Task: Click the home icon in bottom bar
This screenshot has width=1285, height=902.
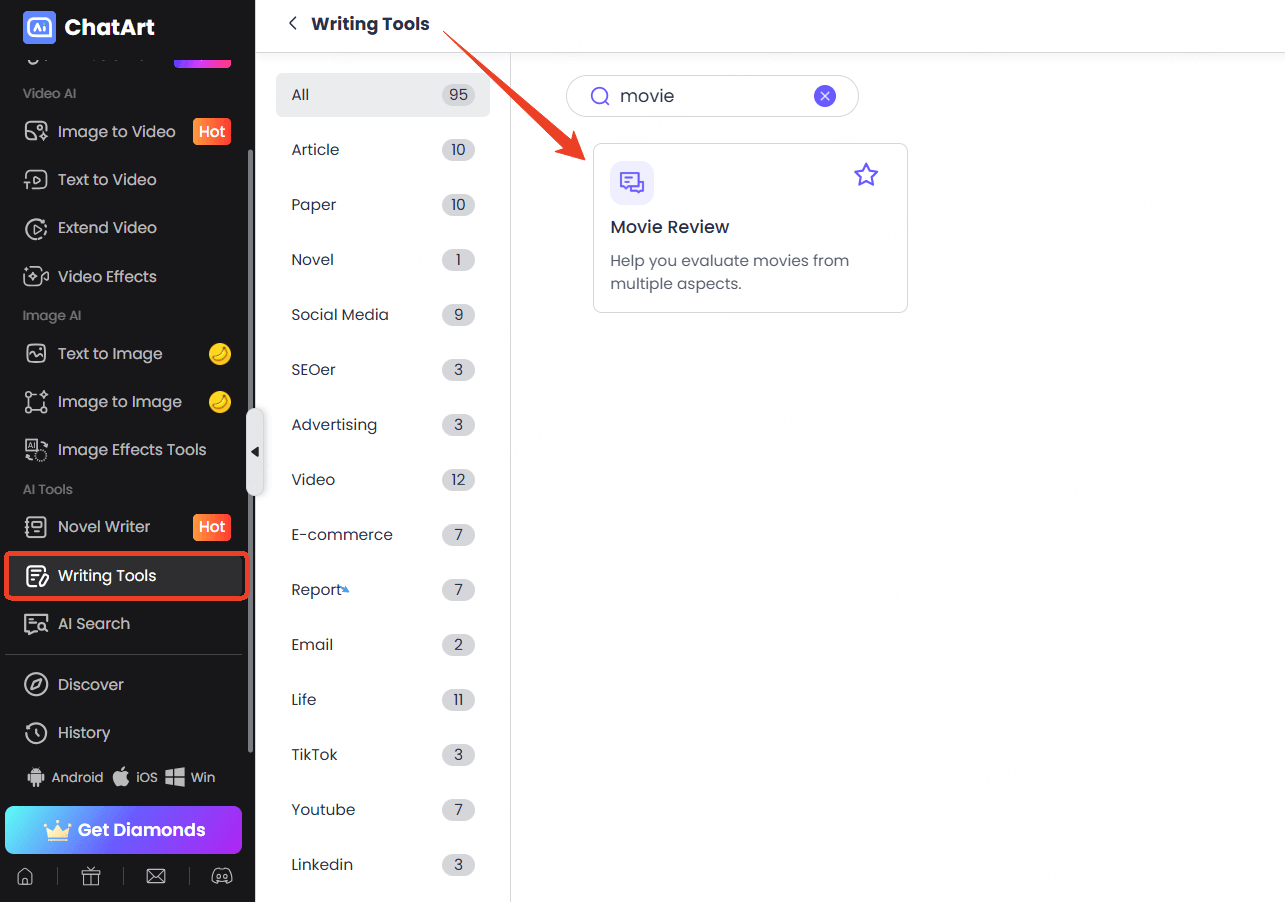Action: tap(25, 876)
